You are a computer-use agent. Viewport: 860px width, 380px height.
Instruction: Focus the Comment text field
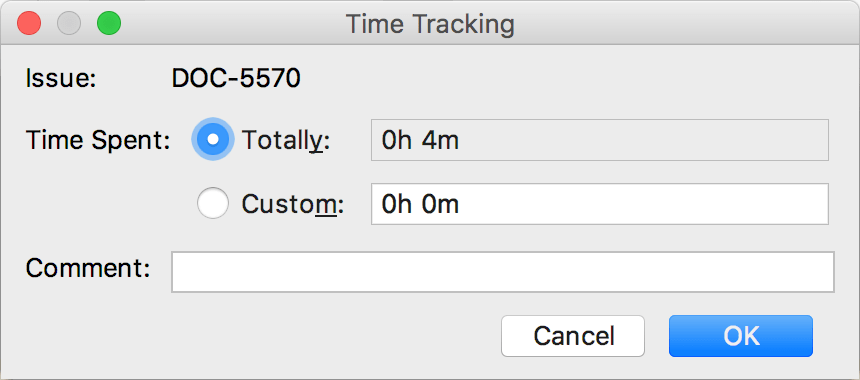(503, 272)
